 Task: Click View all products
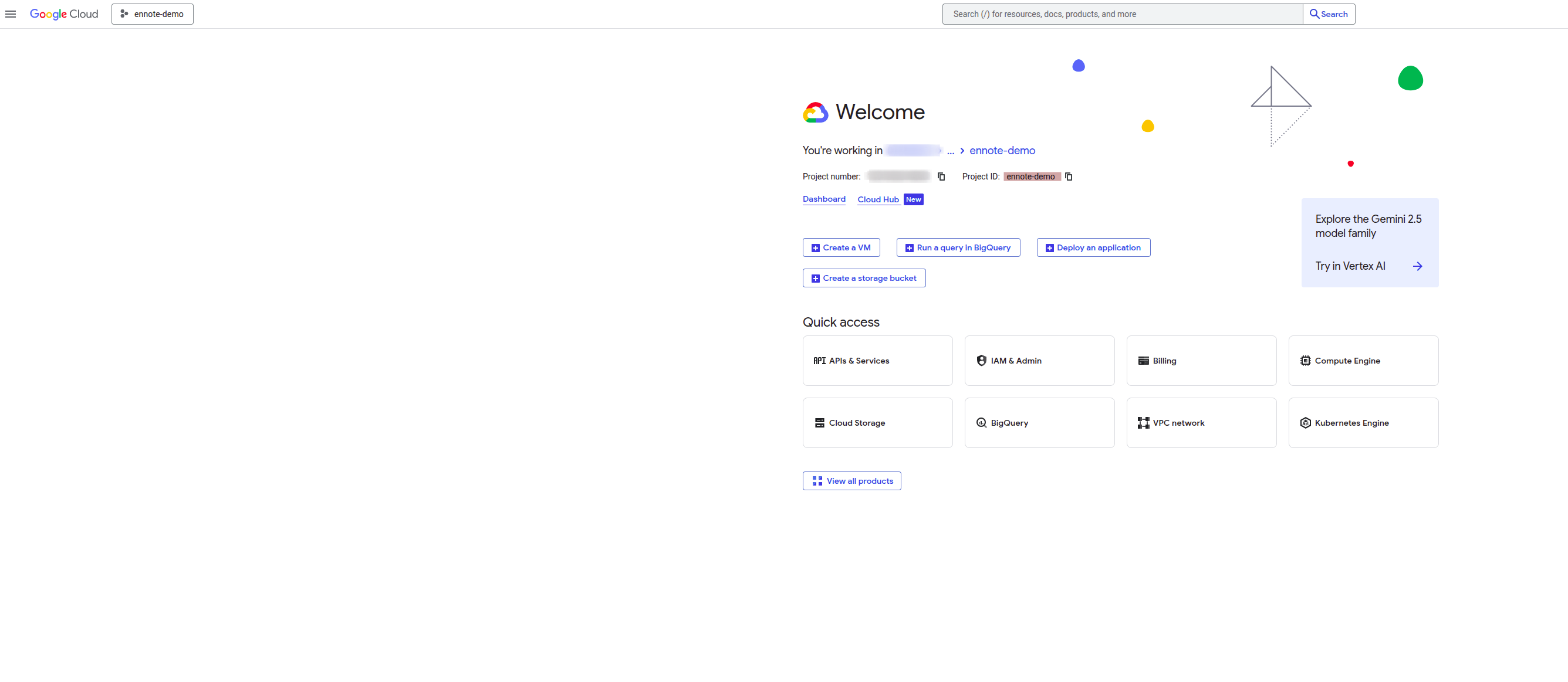pyautogui.click(x=851, y=481)
